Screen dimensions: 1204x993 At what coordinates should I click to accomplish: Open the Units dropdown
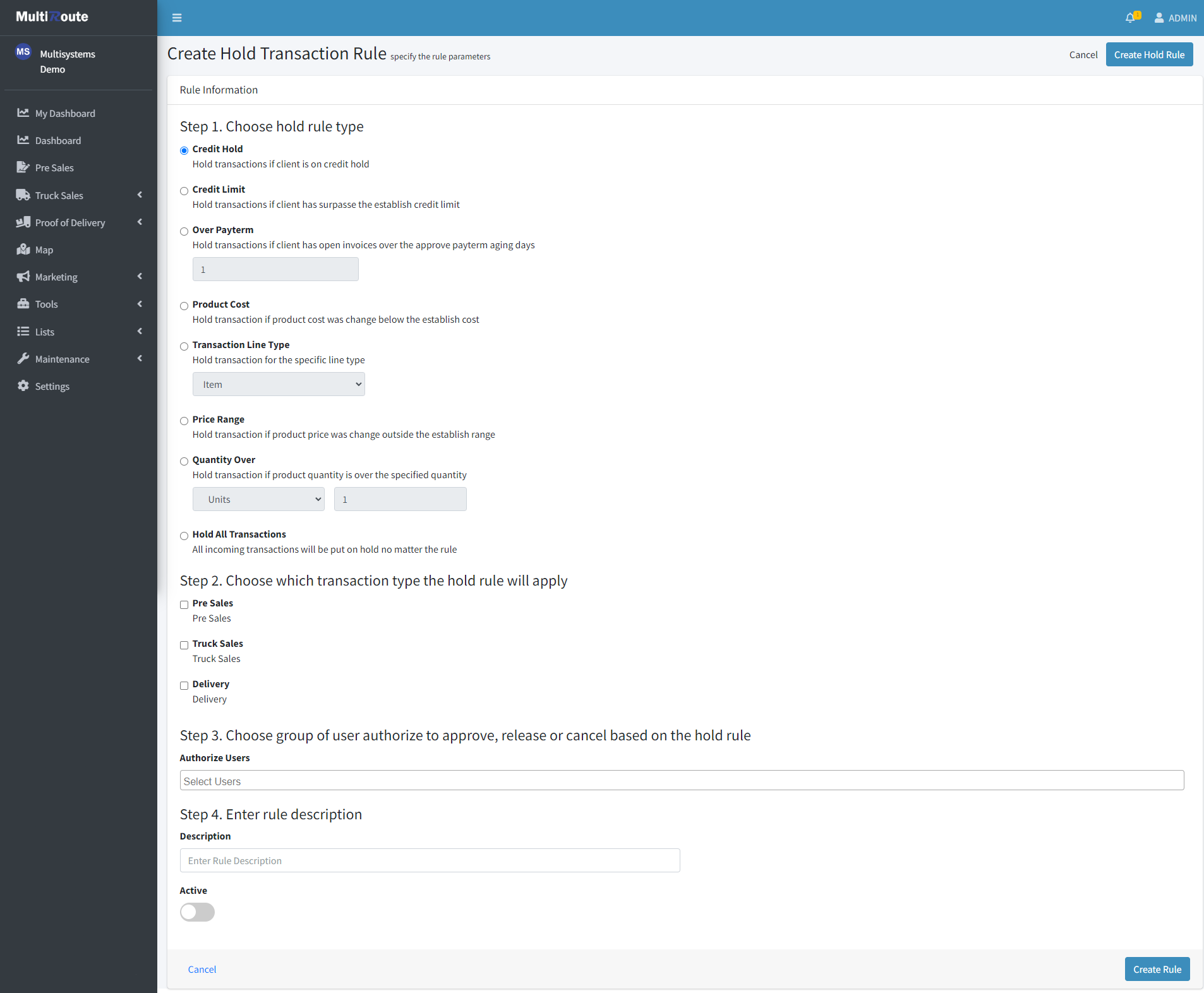(x=258, y=499)
